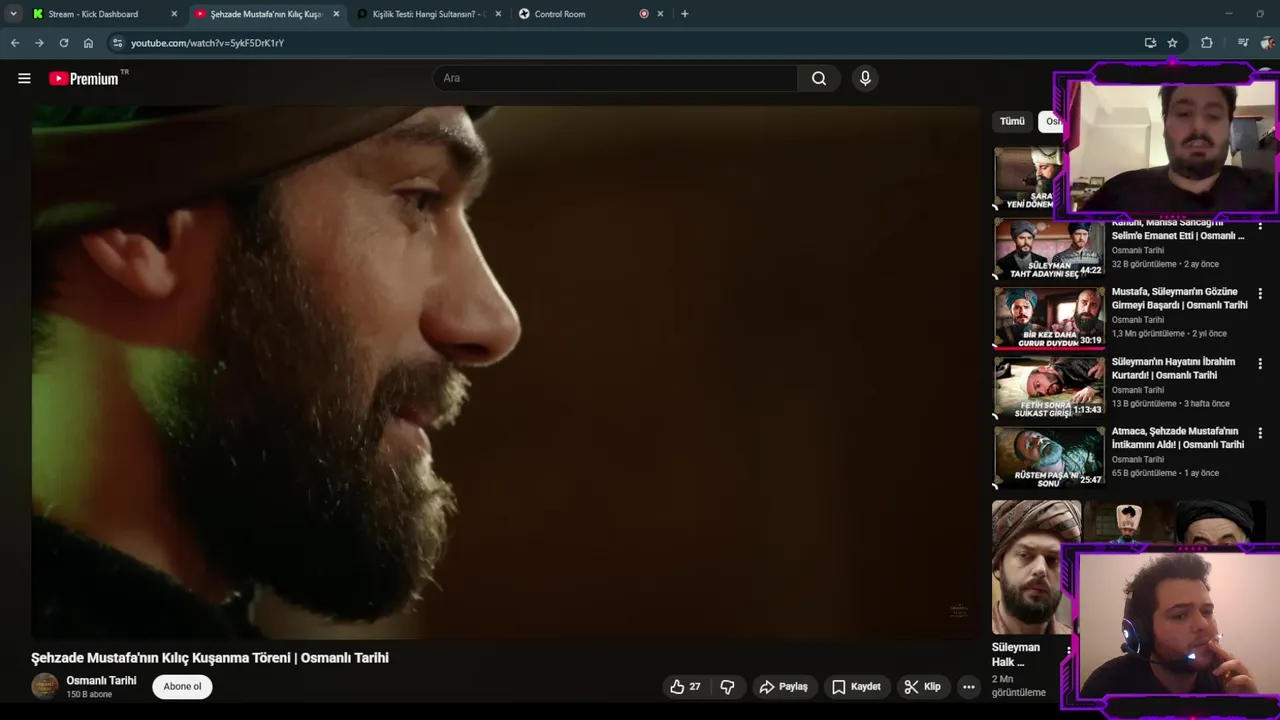
Task: Reload the current page
Action: pos(64,43)
